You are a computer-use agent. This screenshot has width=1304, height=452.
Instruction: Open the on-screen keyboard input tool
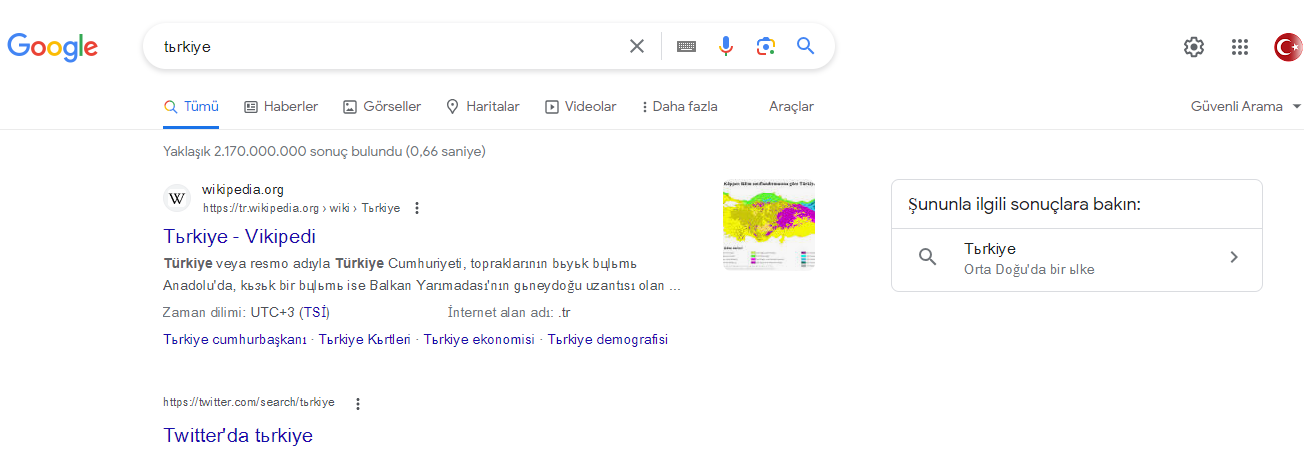click(x=686, y=46)
